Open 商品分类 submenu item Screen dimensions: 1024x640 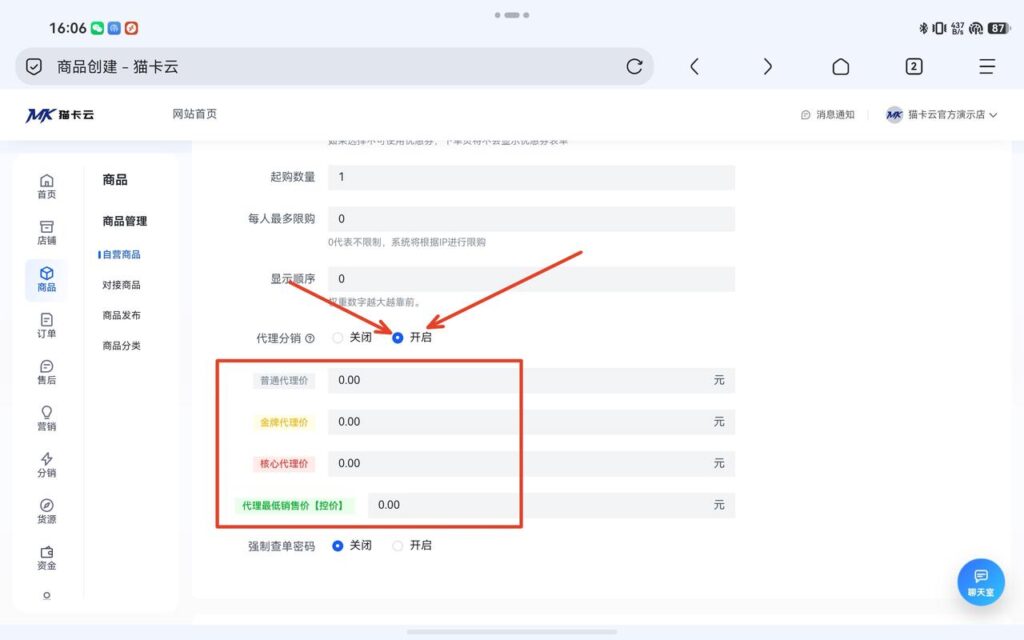pyautogui.click(x=121, y=346)
